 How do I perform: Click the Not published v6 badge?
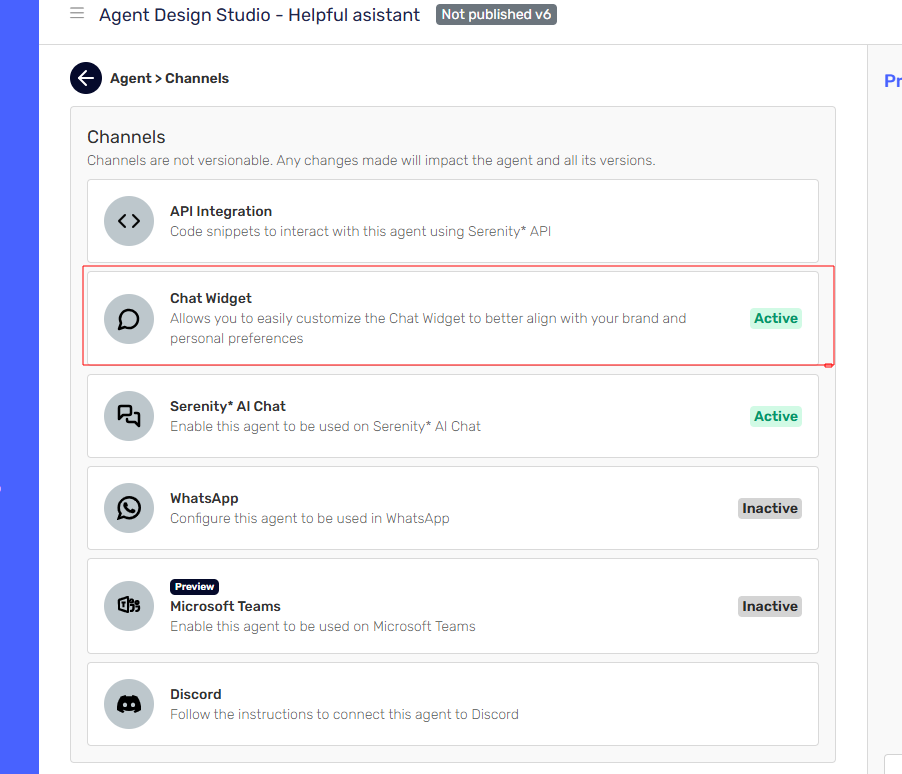pos(496,14)
